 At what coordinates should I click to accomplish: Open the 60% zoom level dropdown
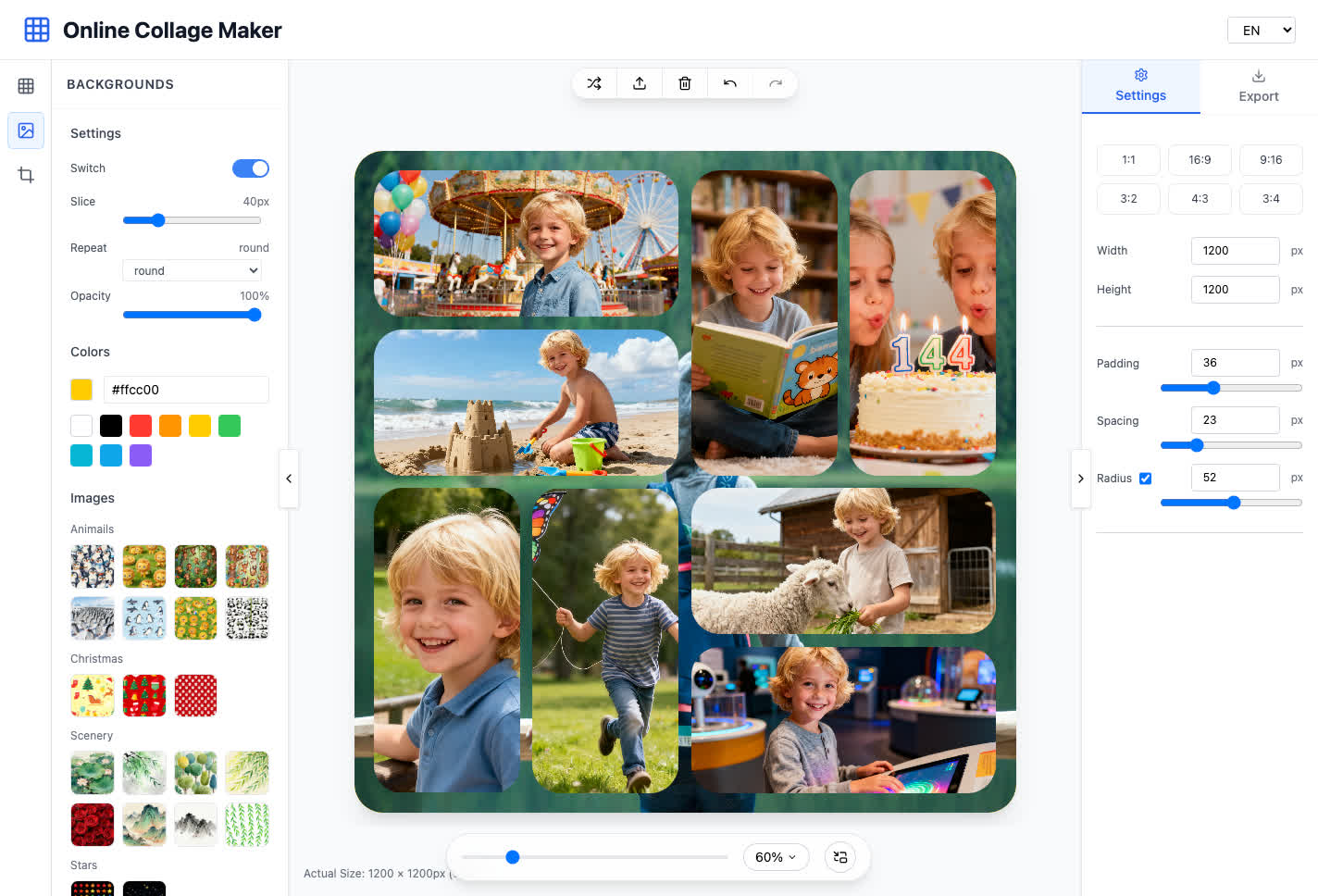click(x=776, y=857)
